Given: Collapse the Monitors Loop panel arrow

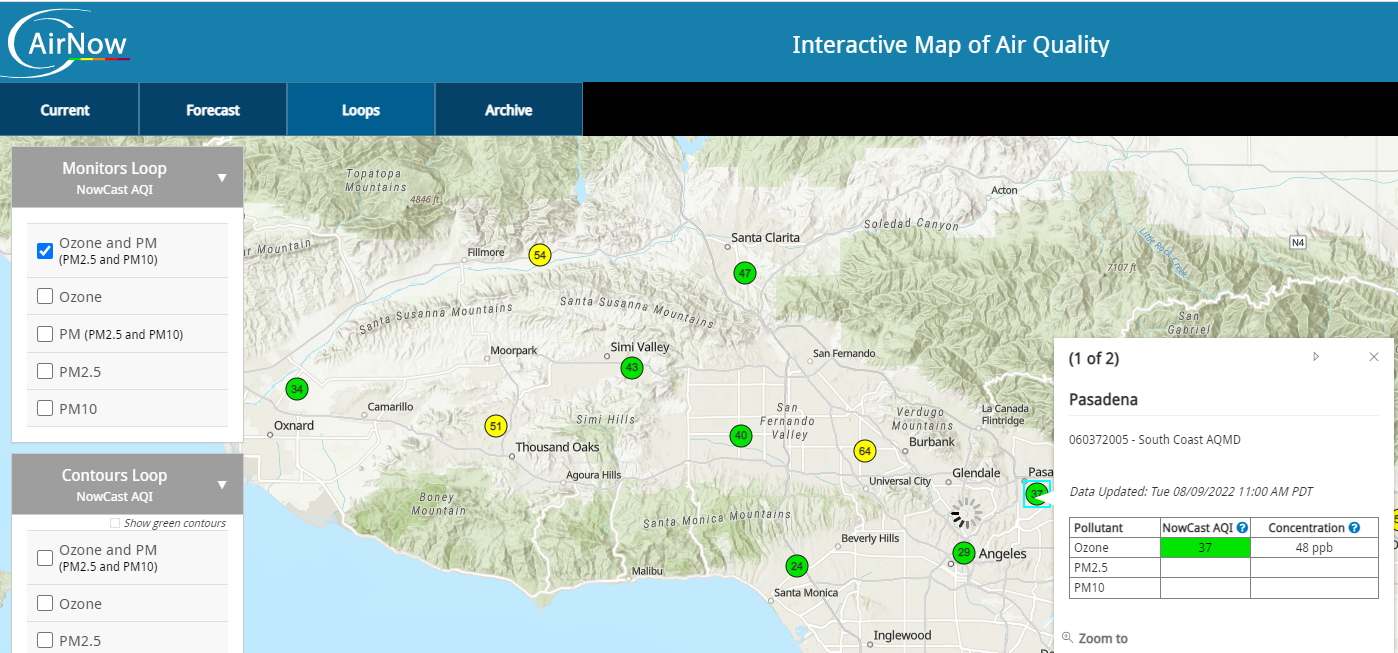Looking at the screenshot, I should [x=222, y=178].
